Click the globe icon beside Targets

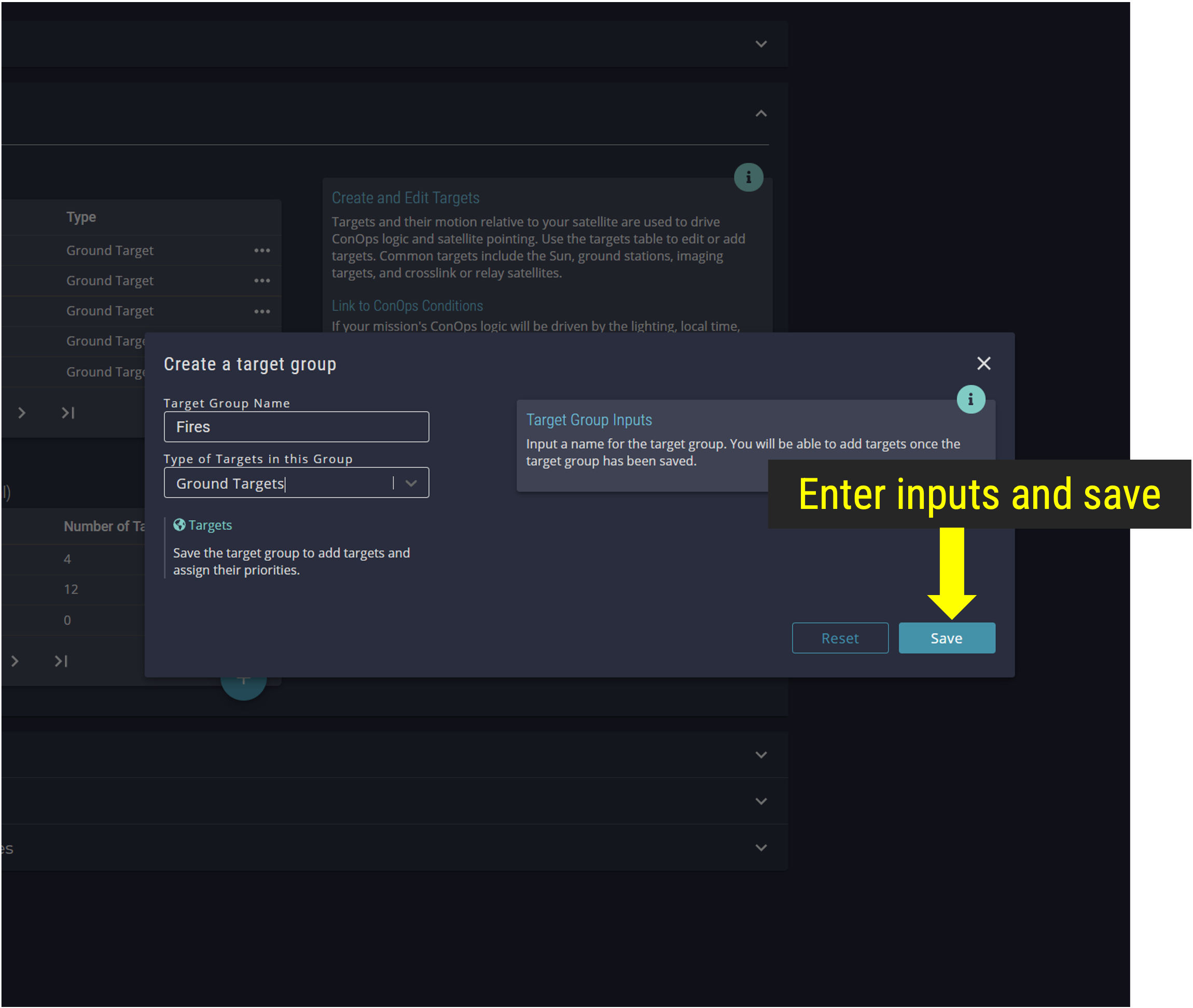[x=179, y=525]
